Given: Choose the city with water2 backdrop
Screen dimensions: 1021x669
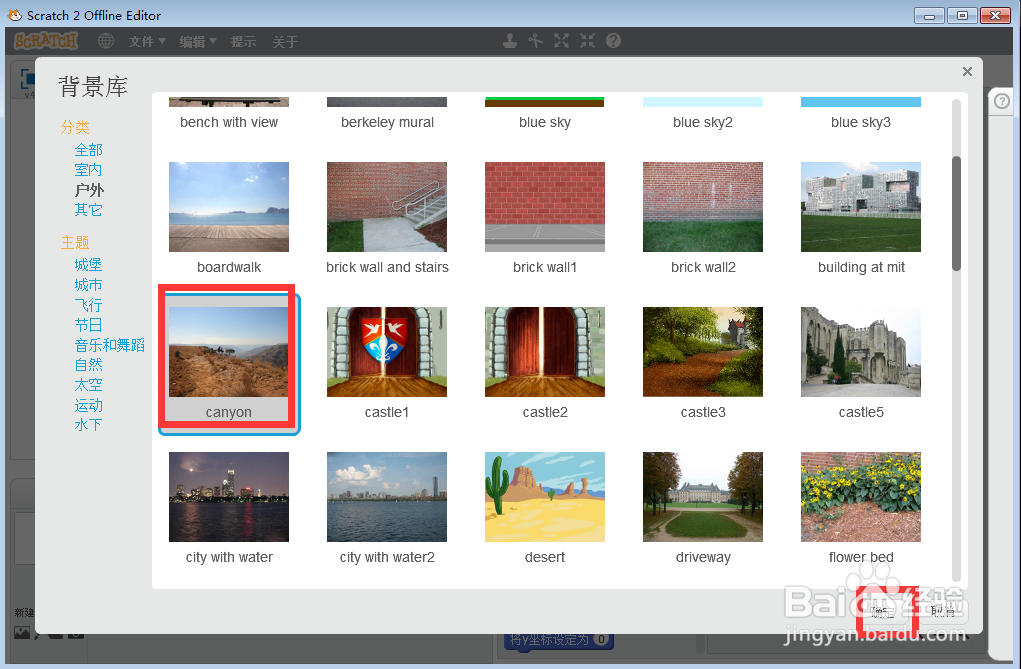Looking at the screenshot, I should [x=387, y=508].
